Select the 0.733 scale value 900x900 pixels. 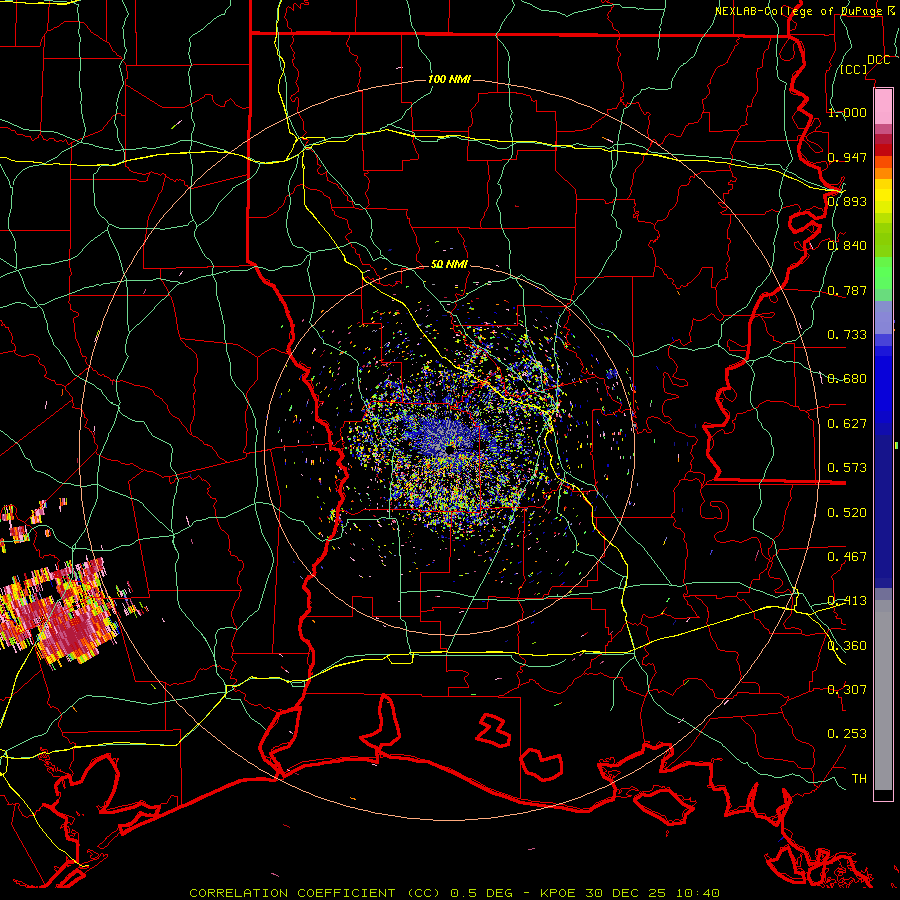847,335
